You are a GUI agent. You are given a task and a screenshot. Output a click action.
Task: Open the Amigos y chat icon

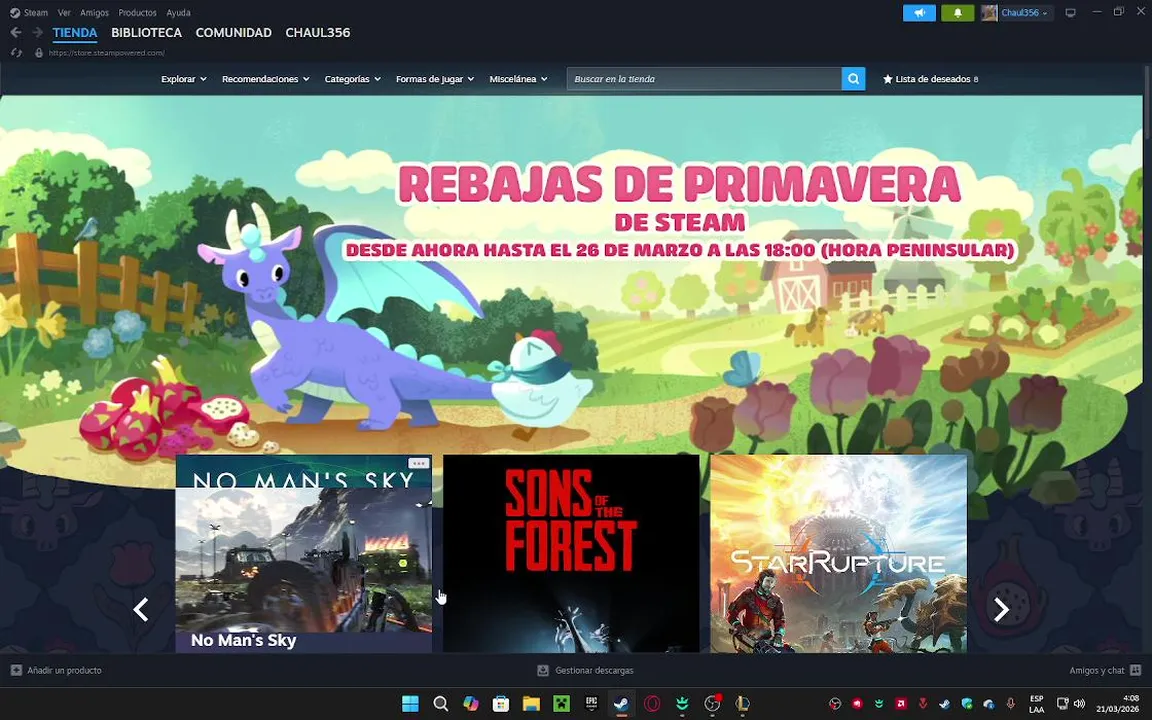[1135, 670]
